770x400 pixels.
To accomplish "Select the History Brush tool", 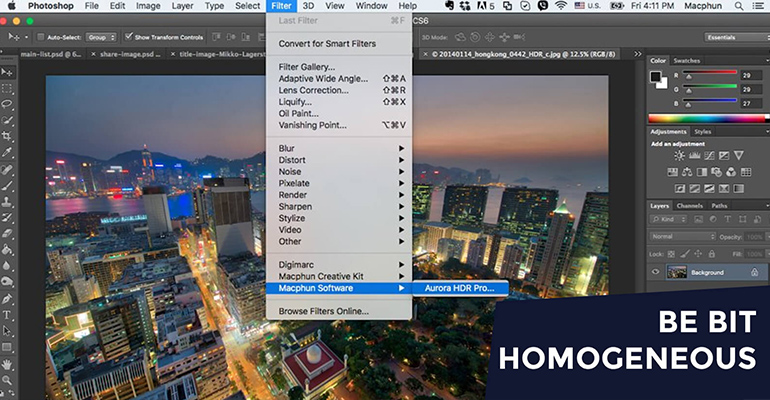I will (x=7, y=217).
